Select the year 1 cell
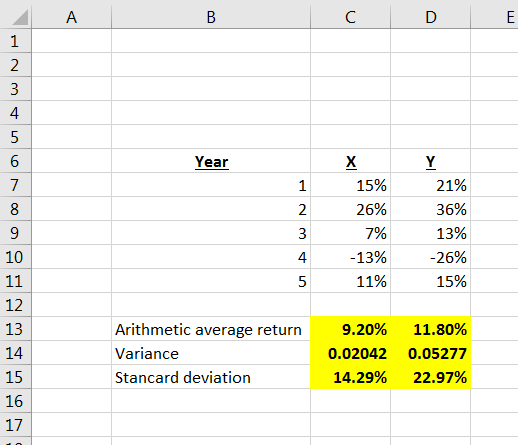Viewport: 518px width, 445px height. tap(211, 185)
